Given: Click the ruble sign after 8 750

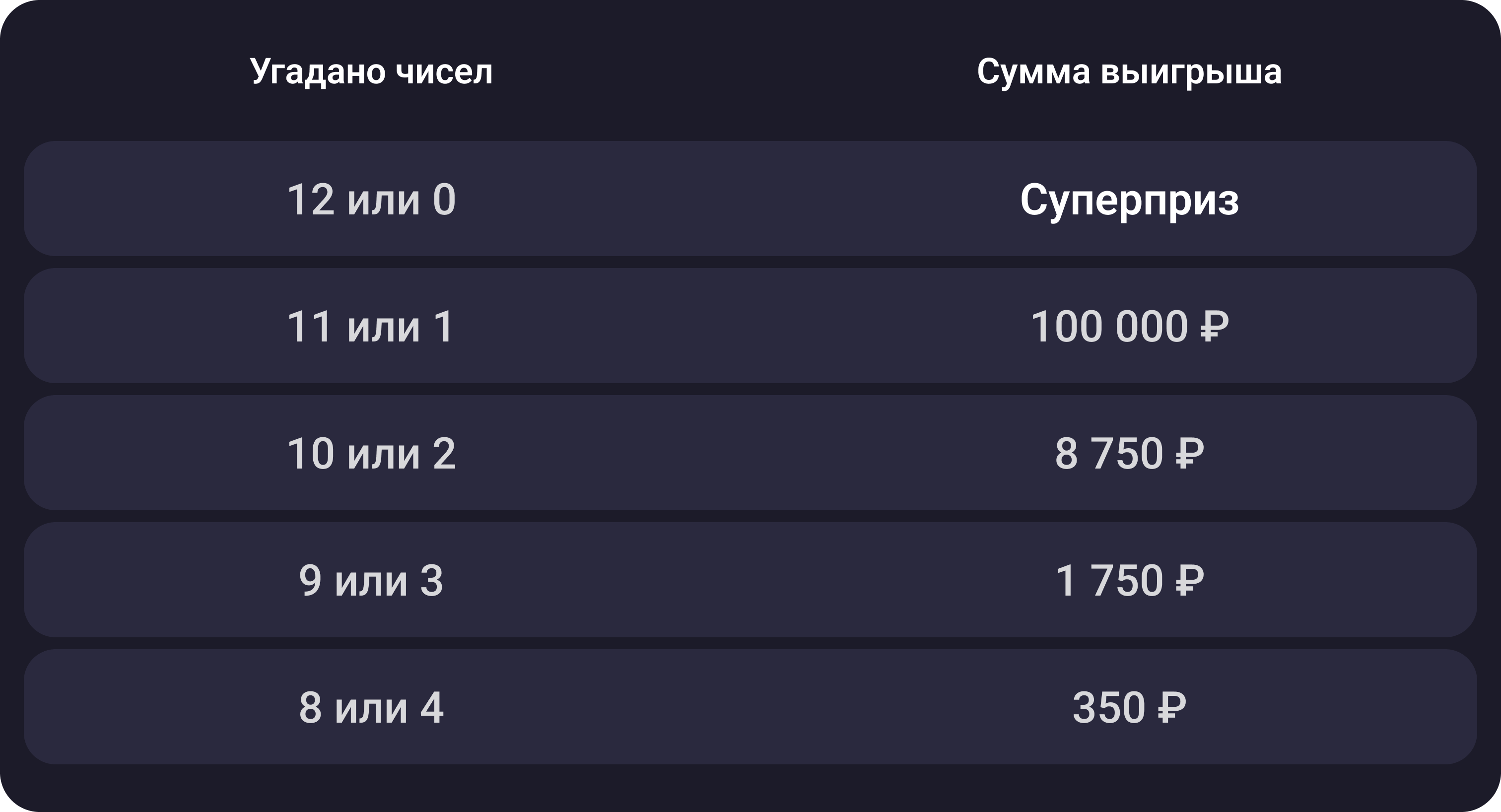Looking at the screenshot, I should tap(1189, 453).
